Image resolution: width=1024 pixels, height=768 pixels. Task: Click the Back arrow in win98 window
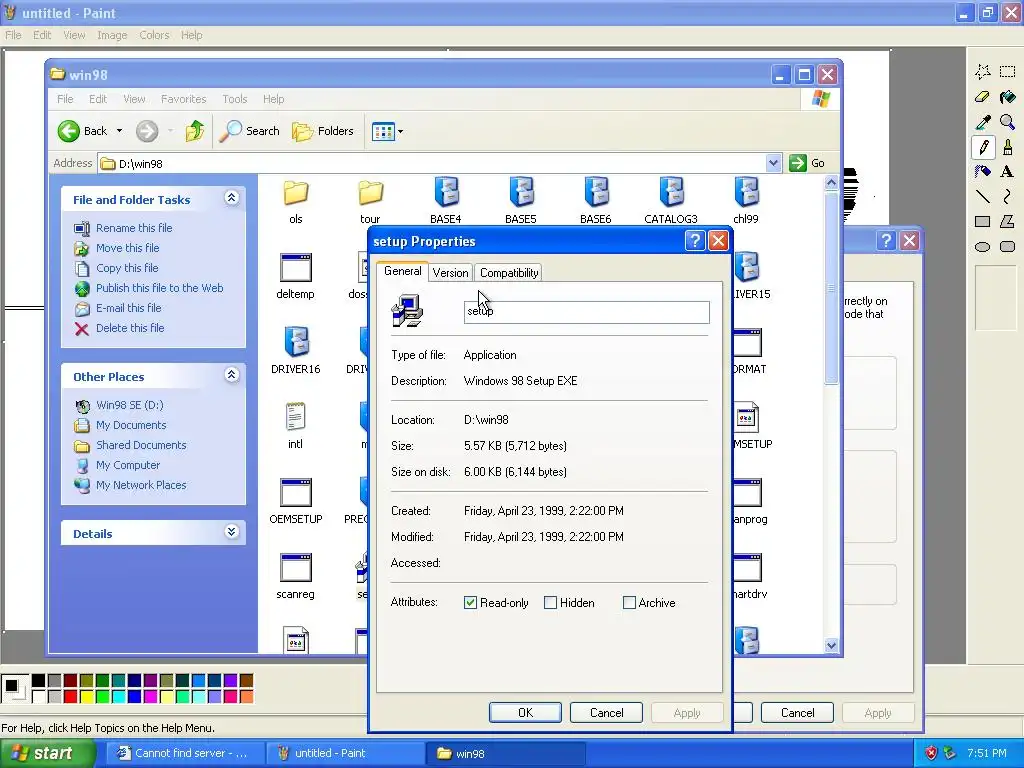tap(69, 131)
